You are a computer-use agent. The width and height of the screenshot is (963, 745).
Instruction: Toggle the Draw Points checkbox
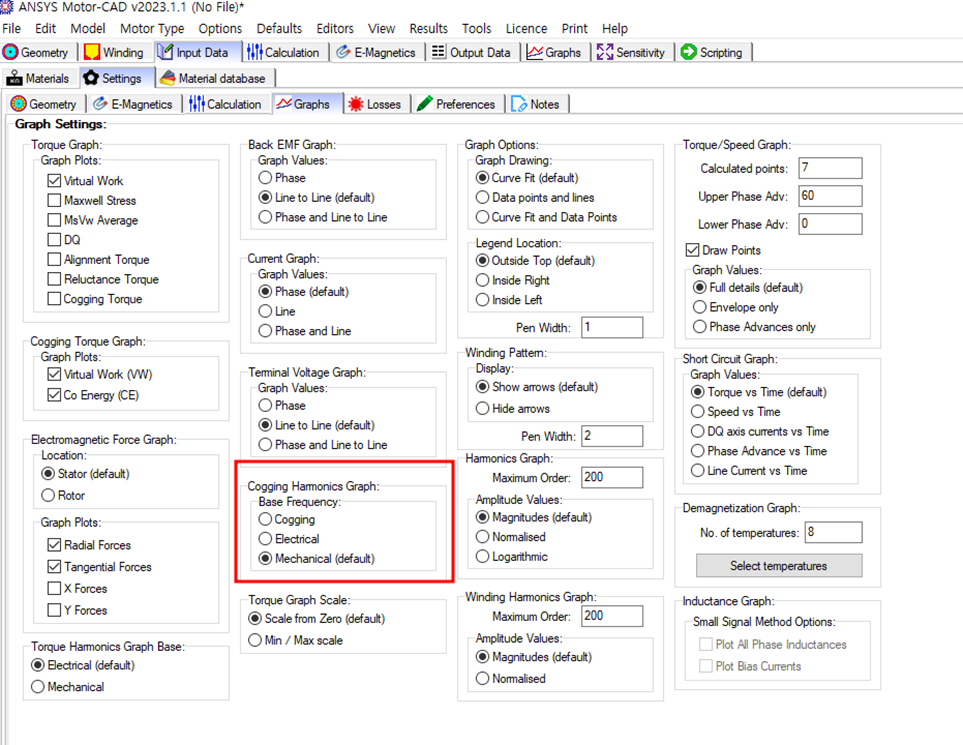click(692, 250)
